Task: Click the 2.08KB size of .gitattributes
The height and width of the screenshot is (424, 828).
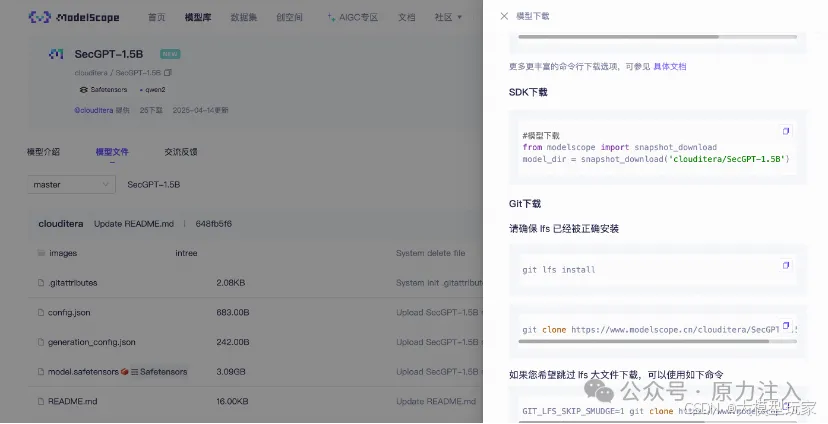Action: [231, 283]
